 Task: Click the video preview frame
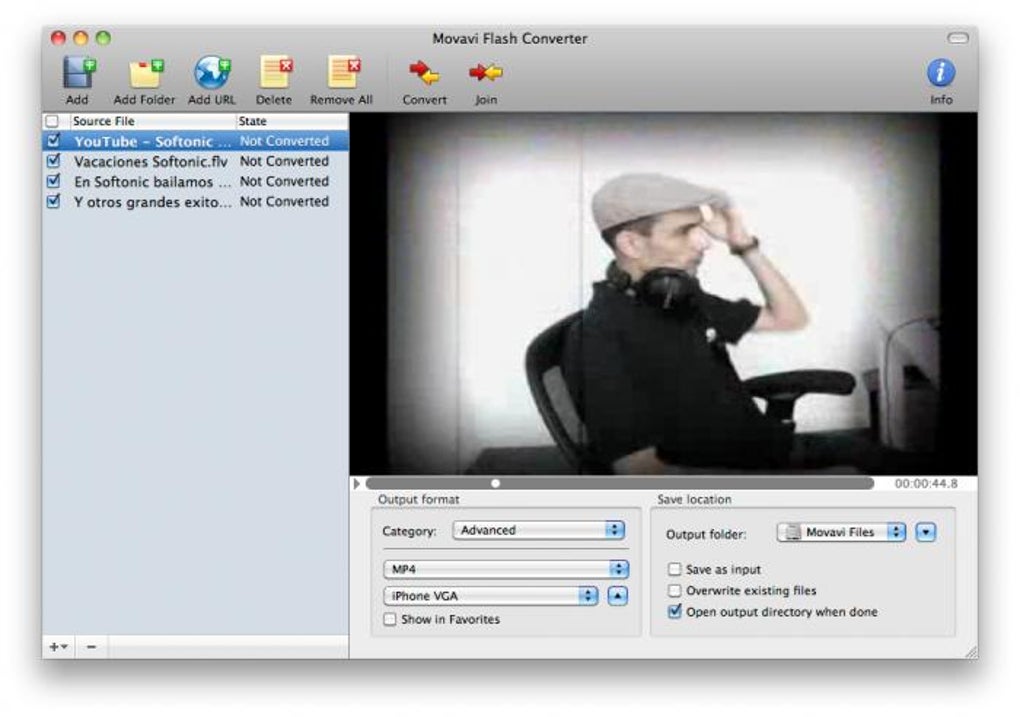click(663, 294)
